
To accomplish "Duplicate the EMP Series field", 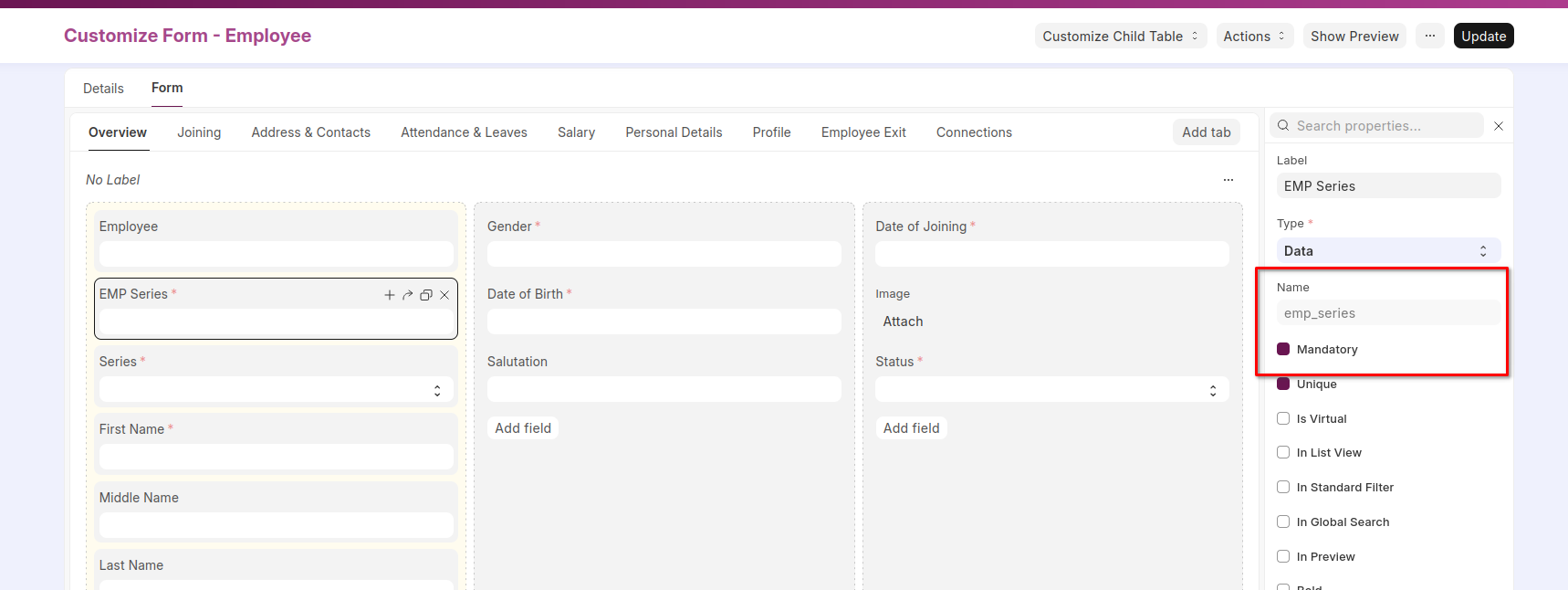I will (x=426, y=295).
